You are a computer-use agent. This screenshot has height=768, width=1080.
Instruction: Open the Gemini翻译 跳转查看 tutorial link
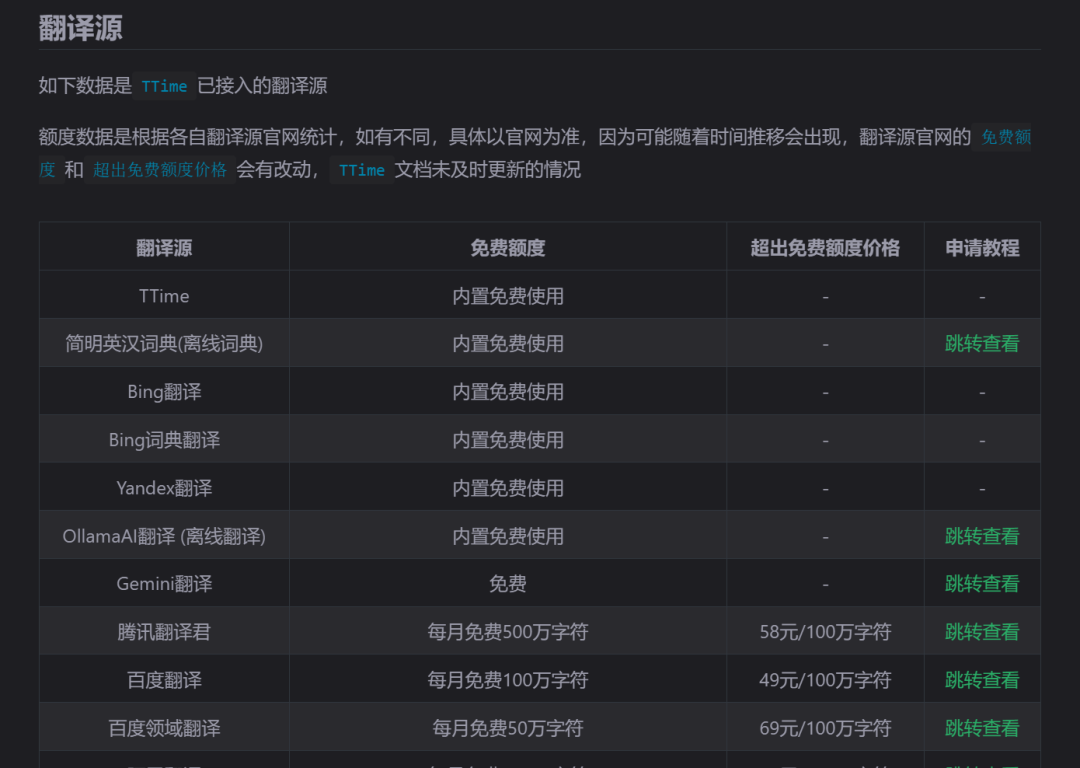pyautogui.click(x=982, y=583)
